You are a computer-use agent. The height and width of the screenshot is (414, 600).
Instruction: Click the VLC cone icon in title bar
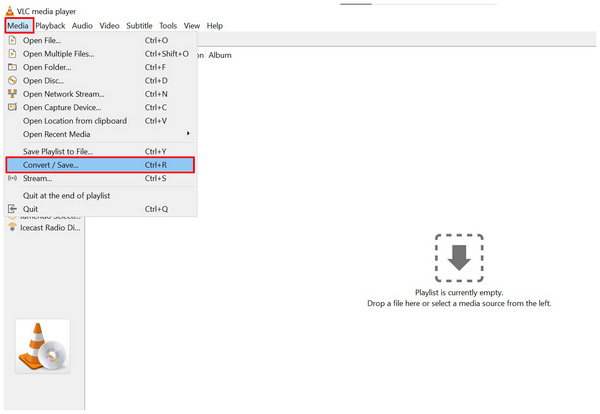coord(10,11)
